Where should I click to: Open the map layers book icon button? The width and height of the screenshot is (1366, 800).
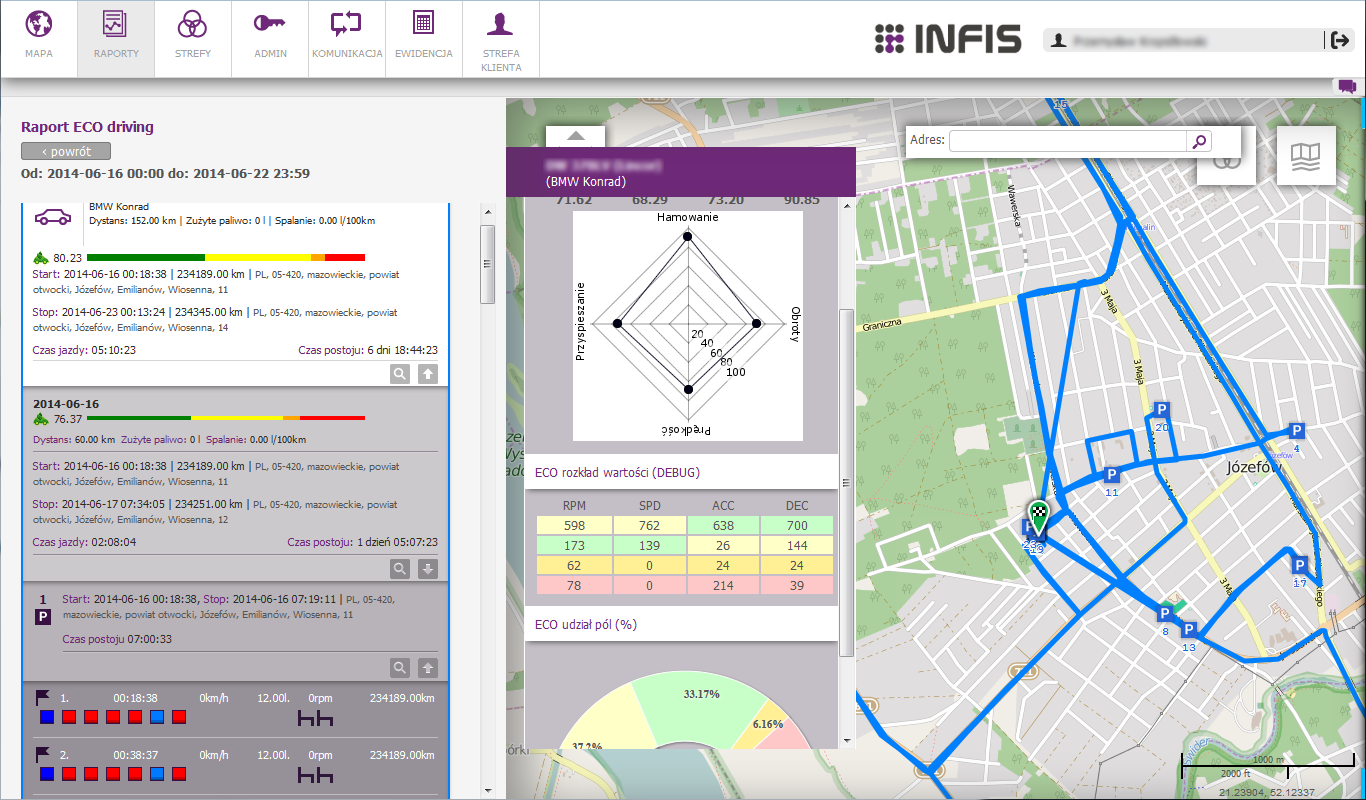pyautogui.click(x=1306, y=156)
